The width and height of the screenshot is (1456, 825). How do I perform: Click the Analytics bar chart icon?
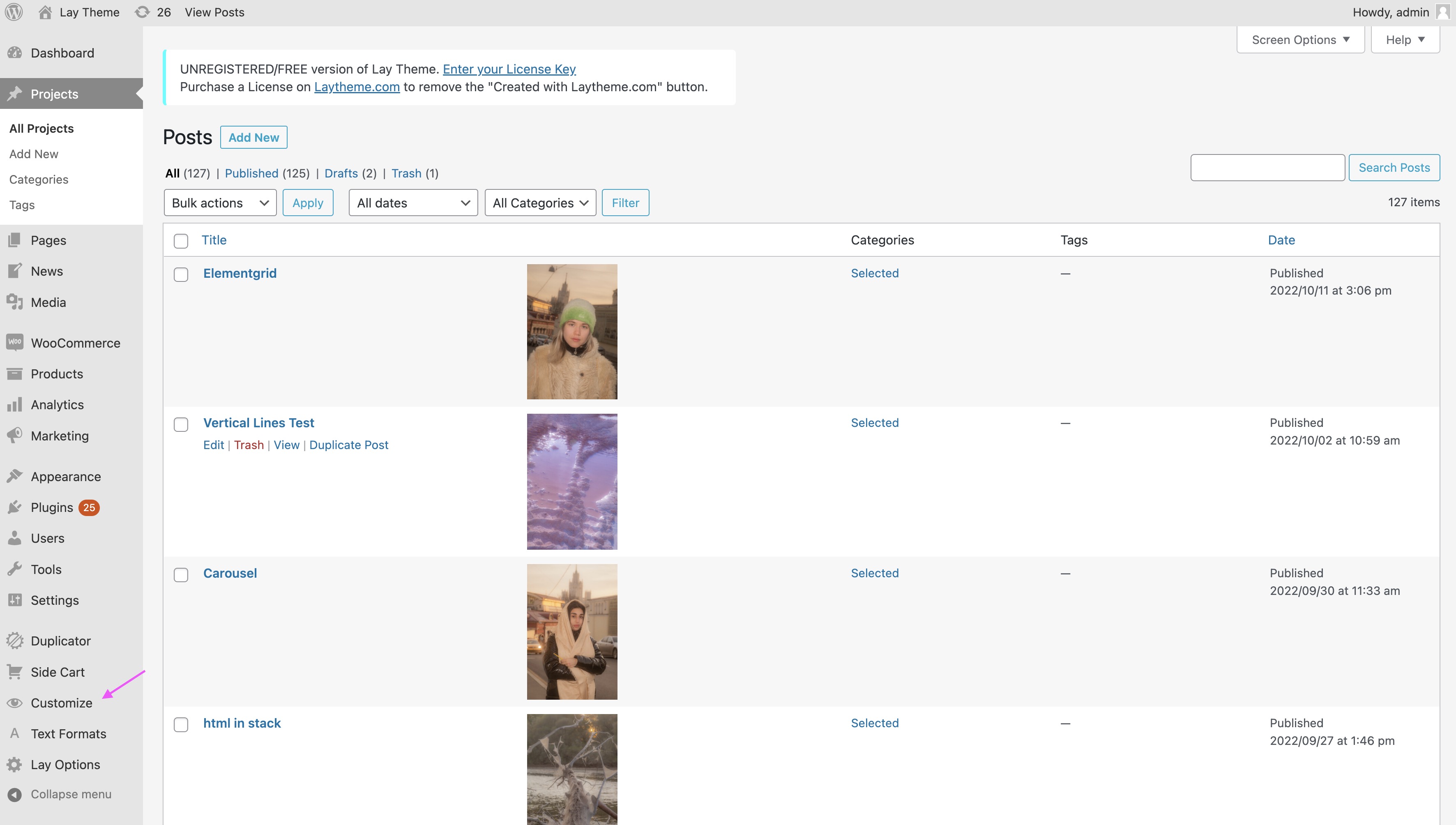coord(15,405)
